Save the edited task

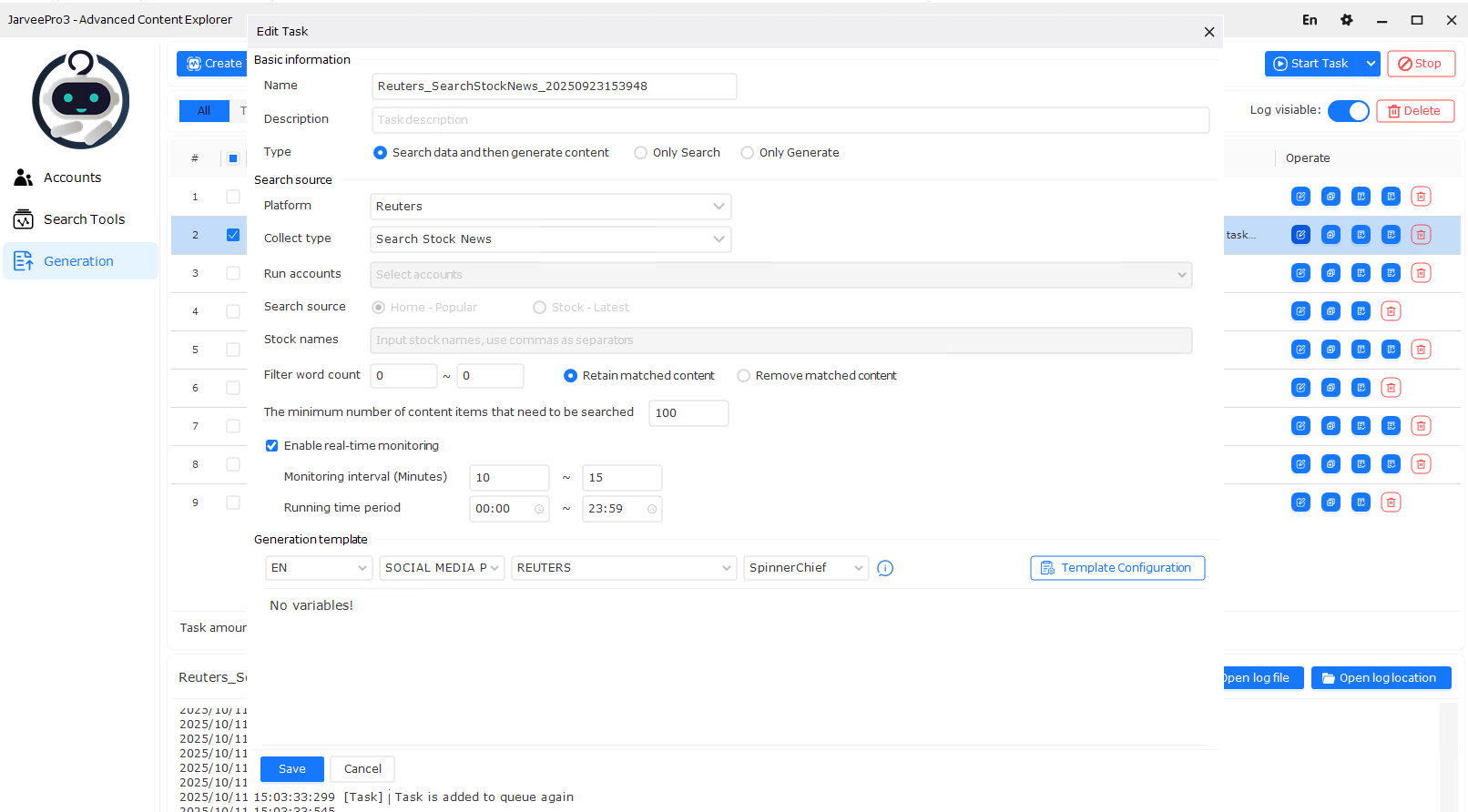(291, 769)
